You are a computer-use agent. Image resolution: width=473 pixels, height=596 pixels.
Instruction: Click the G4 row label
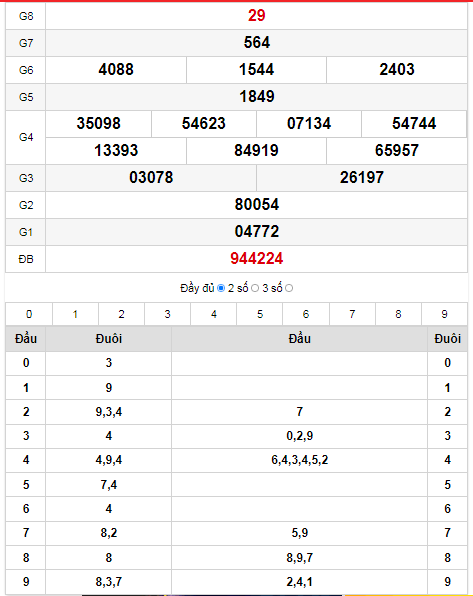pos(26,137)
